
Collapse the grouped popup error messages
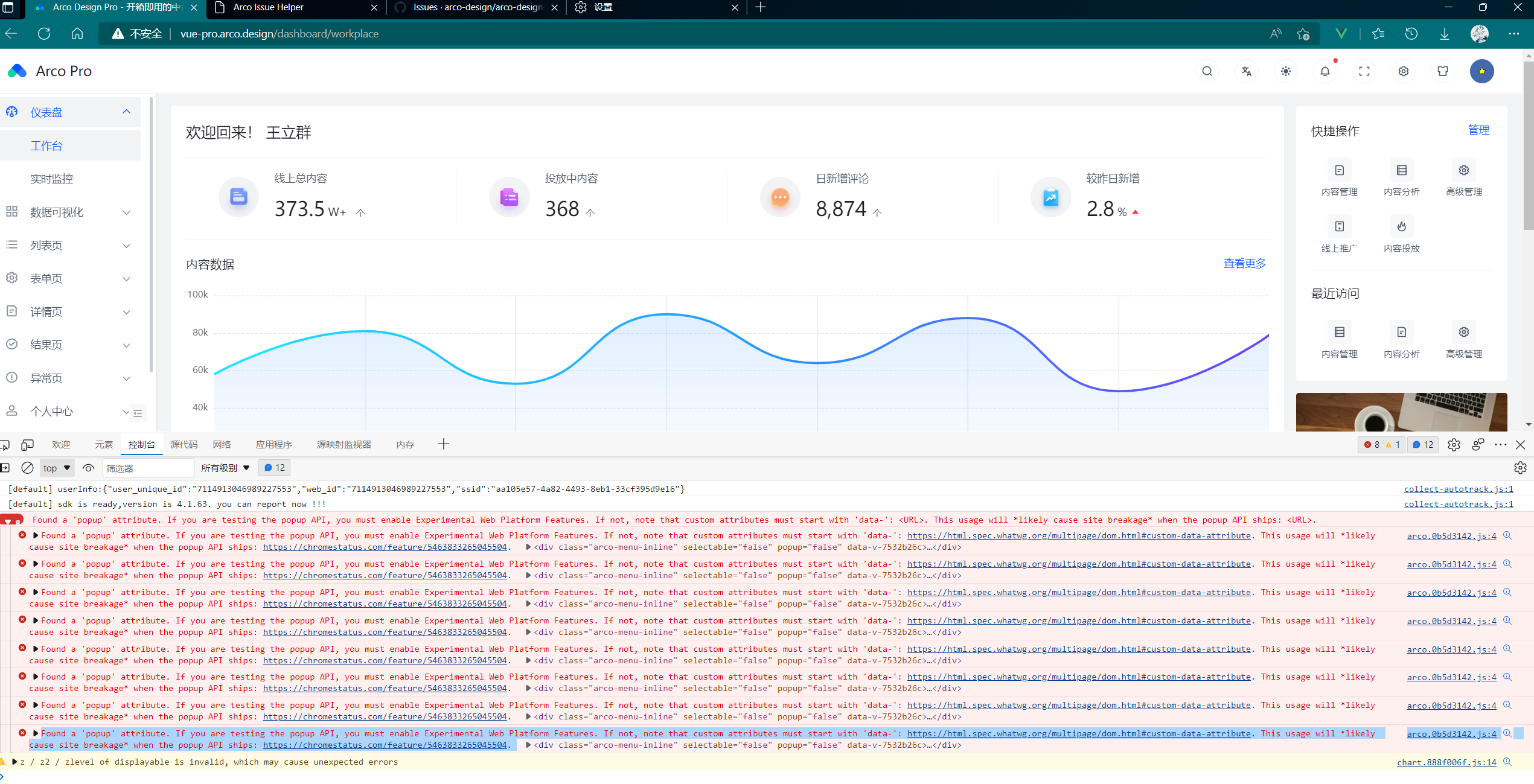tap(11, 520)
